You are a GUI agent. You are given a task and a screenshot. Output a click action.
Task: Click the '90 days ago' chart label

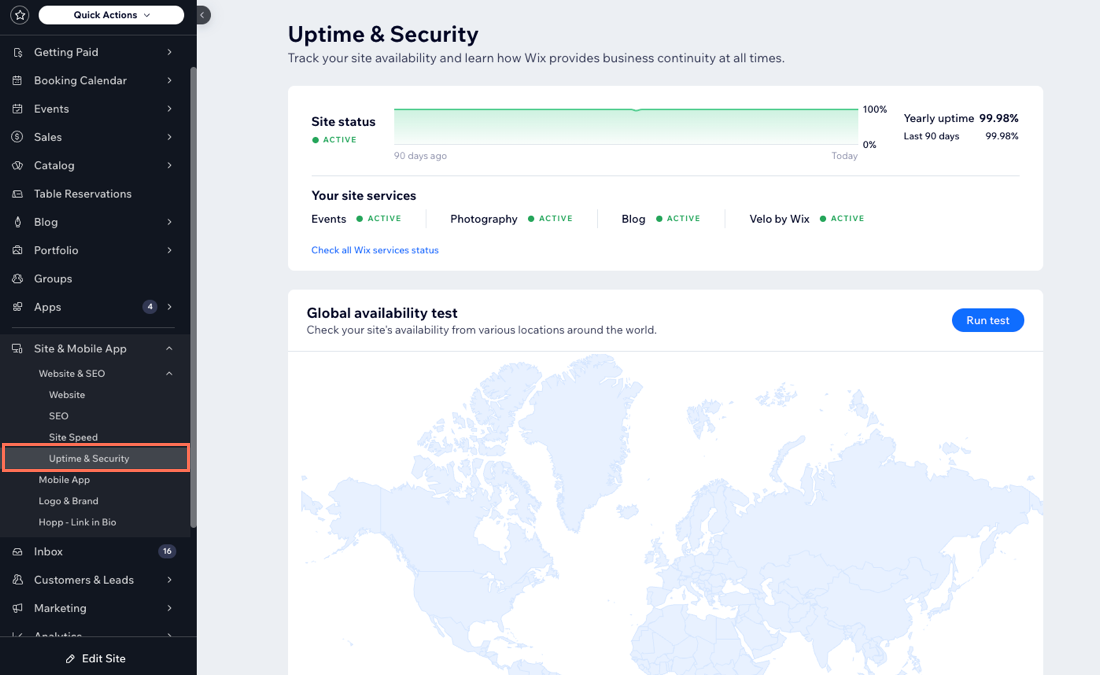pos(420,156)
